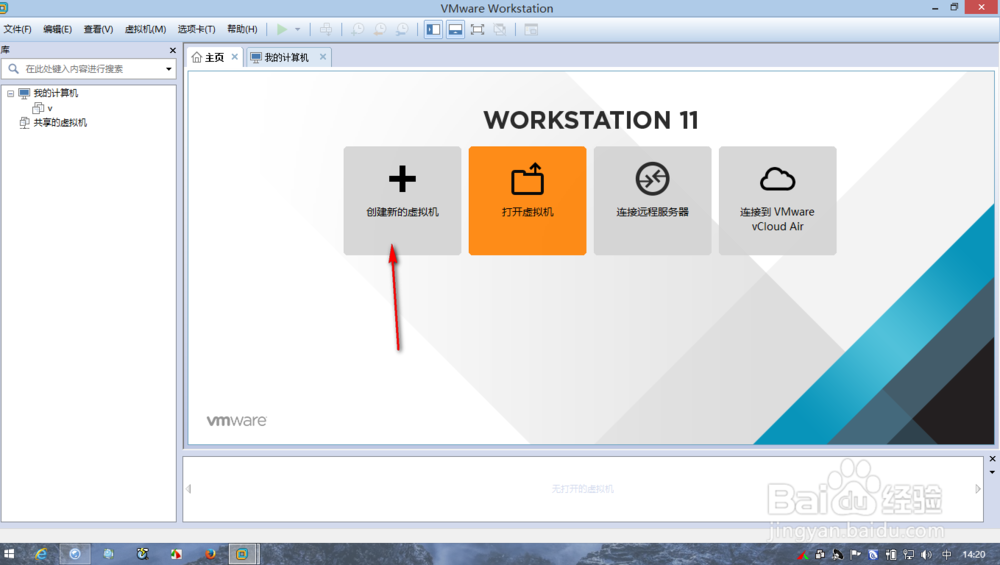Image resolution: width=1000 pixels, height=565 pixels.
Task: Close the 我的计算机 tab
Action: pos(323,57)
